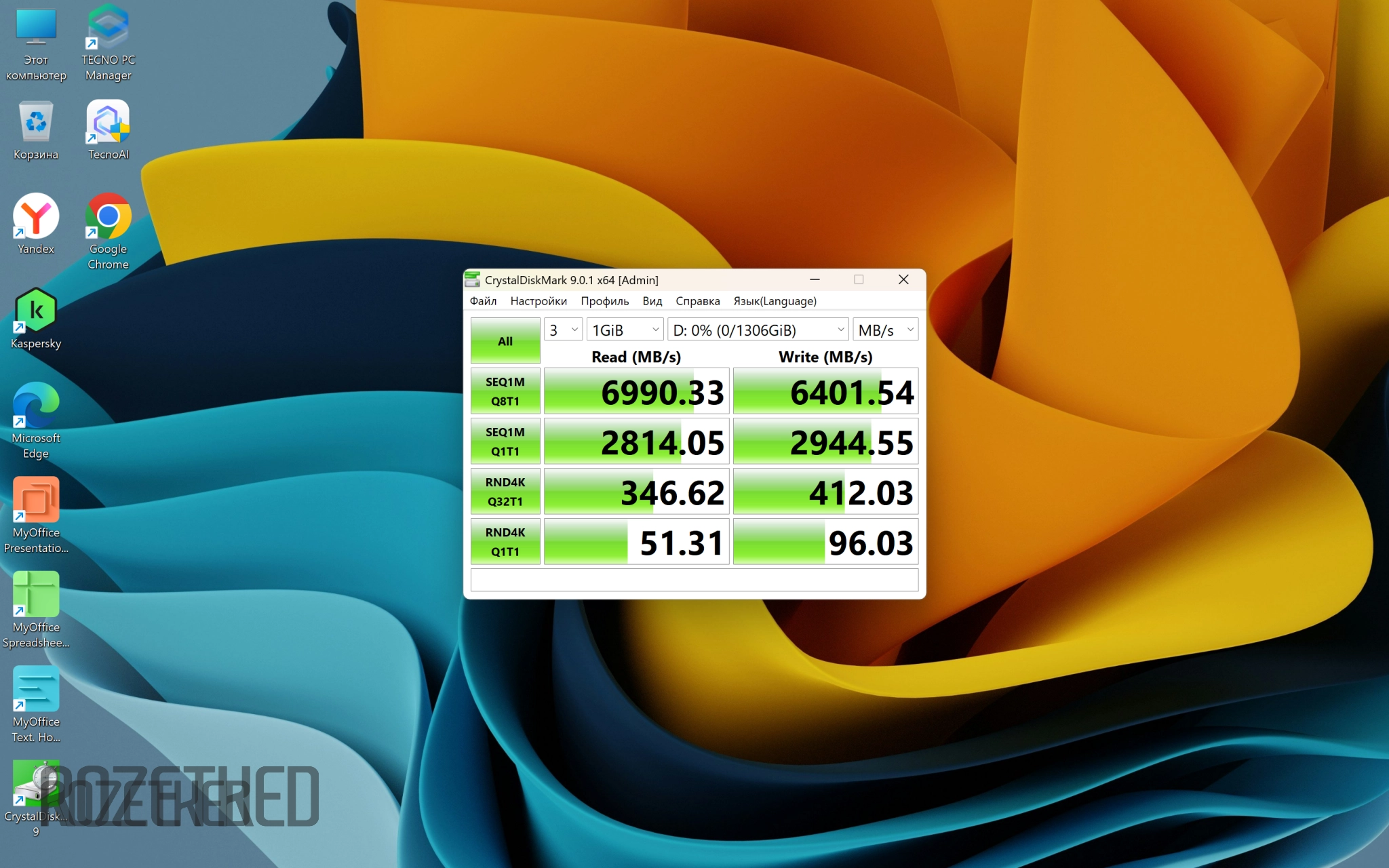Screen dimensions: 1389x868
Task: Click the All benchmark button
Action: pos(505,341)
